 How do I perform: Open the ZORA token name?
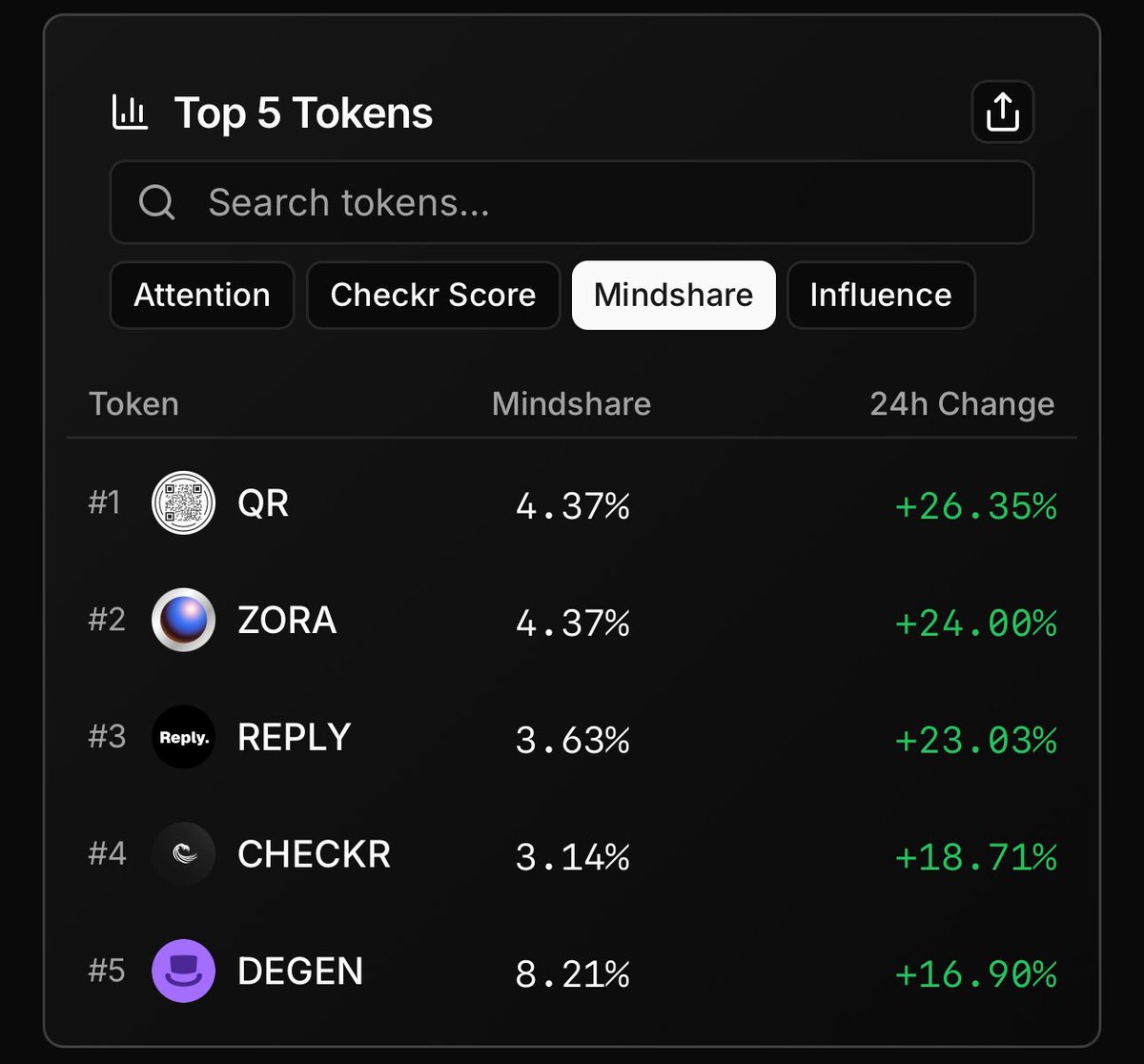287,621
